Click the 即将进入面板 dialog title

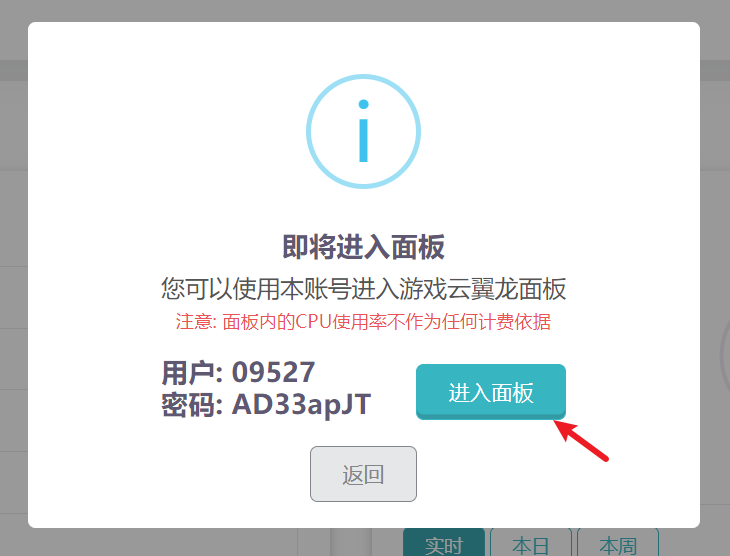[x=363, y=247]
